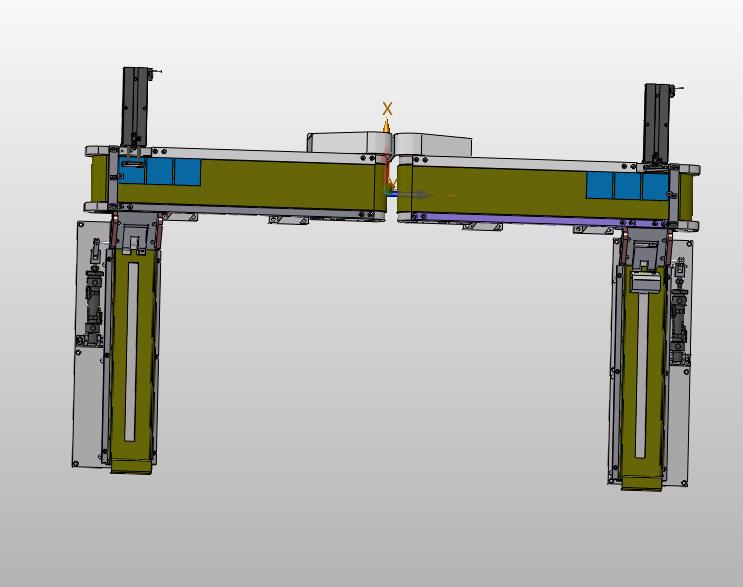743x587 pixels.
Task: Pick the long white slot in the left leg
Action: [131, 352]
